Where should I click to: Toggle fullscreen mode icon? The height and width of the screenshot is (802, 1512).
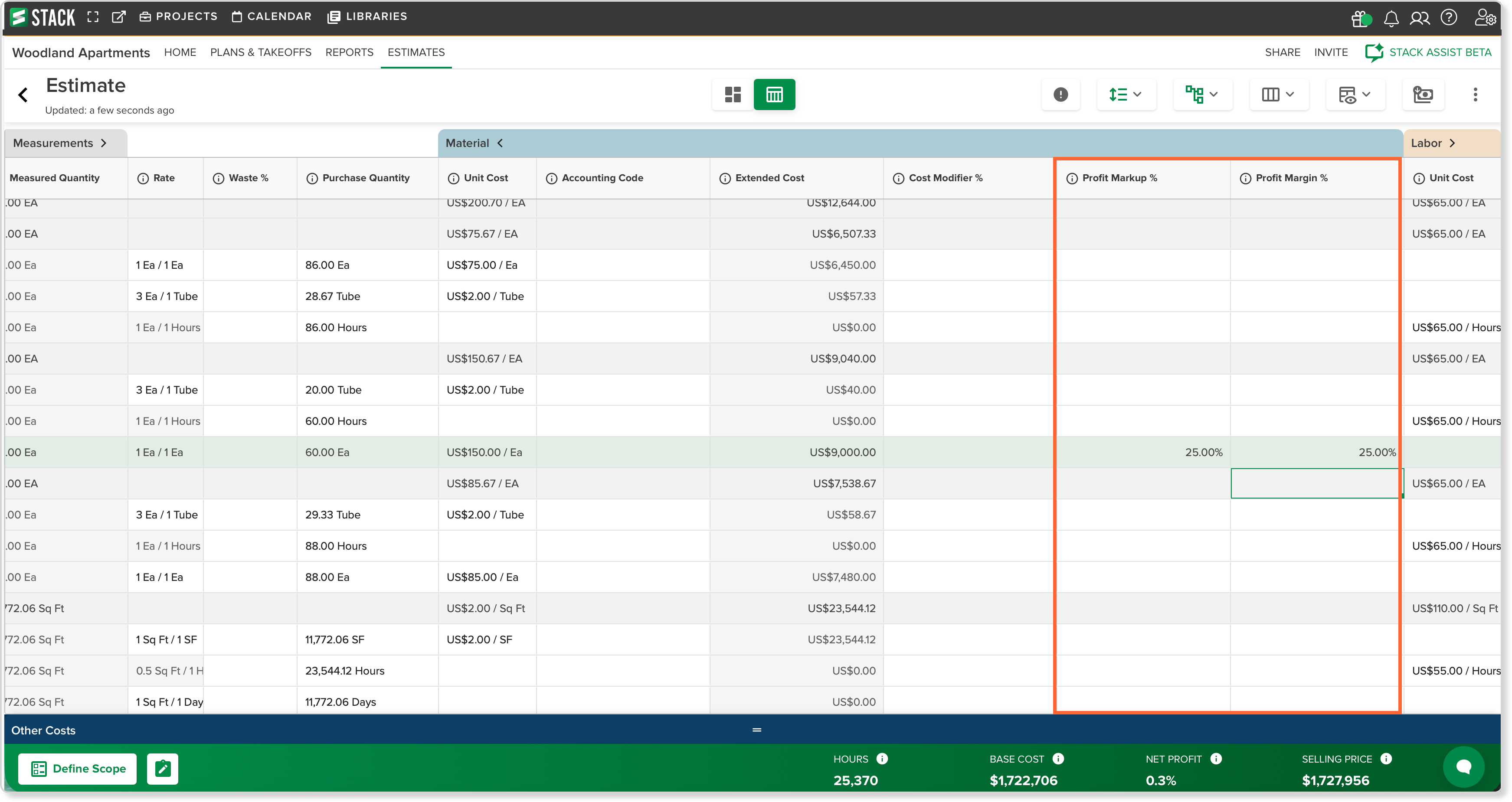tap(93, 17)
